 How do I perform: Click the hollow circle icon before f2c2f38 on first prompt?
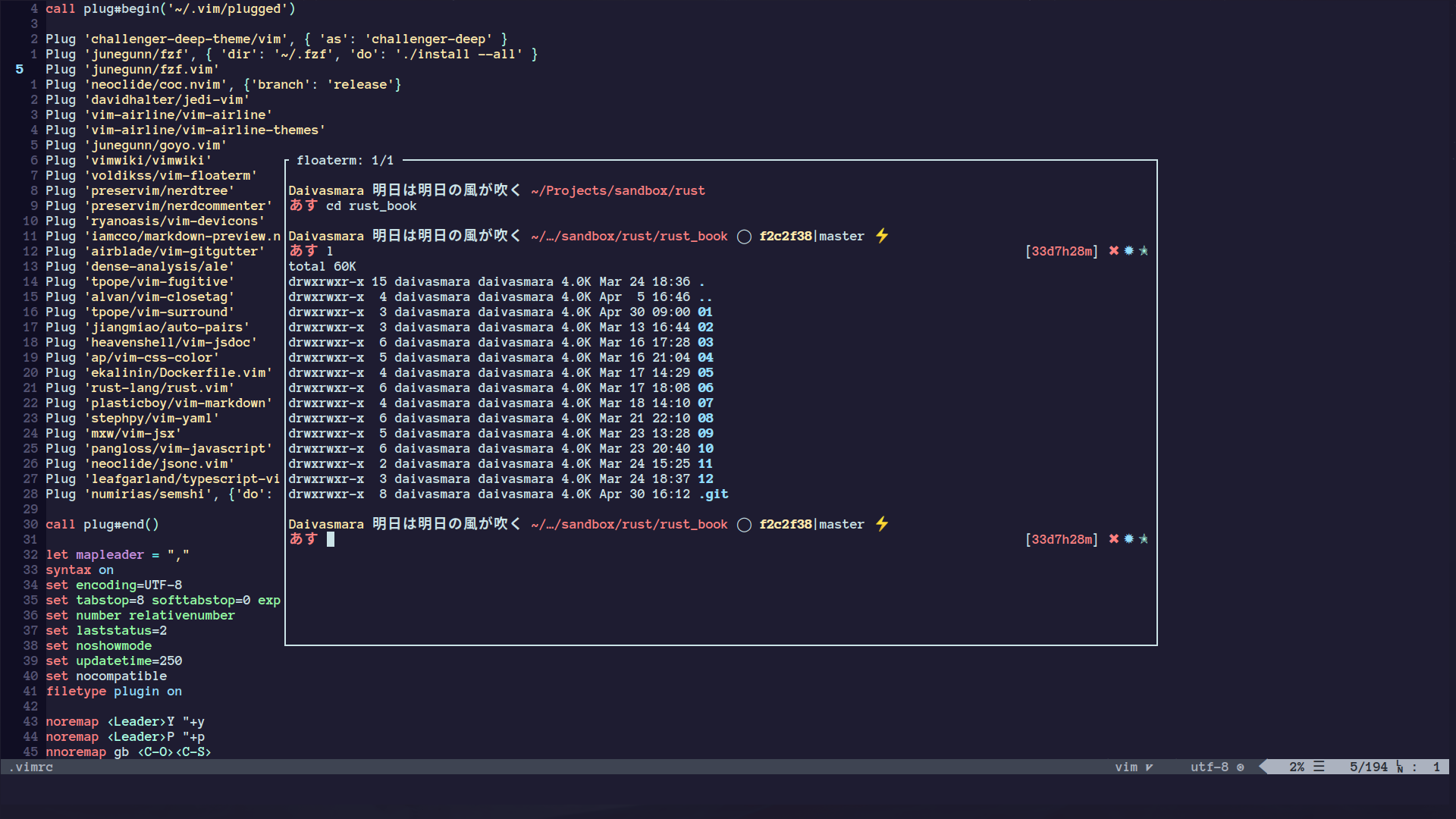744,237
